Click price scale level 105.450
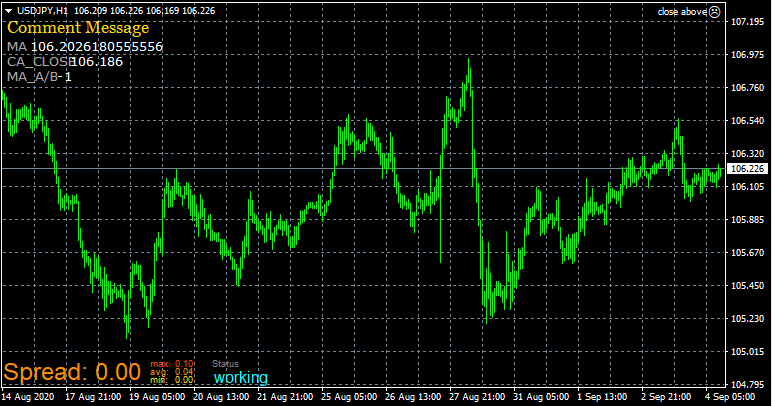Viewport: 772px width, 406px height. click(x=747, y=285)
